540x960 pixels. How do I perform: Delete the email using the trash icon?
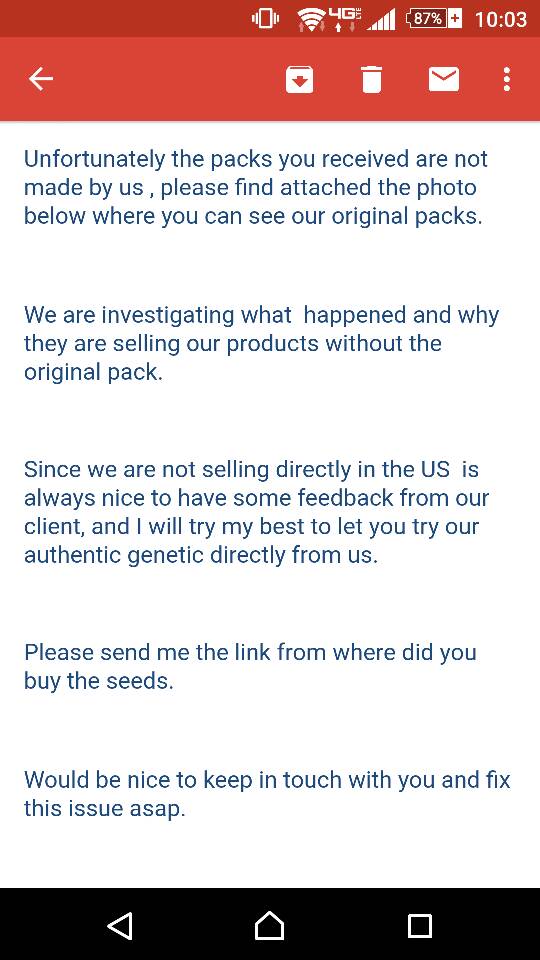point(372,80)
